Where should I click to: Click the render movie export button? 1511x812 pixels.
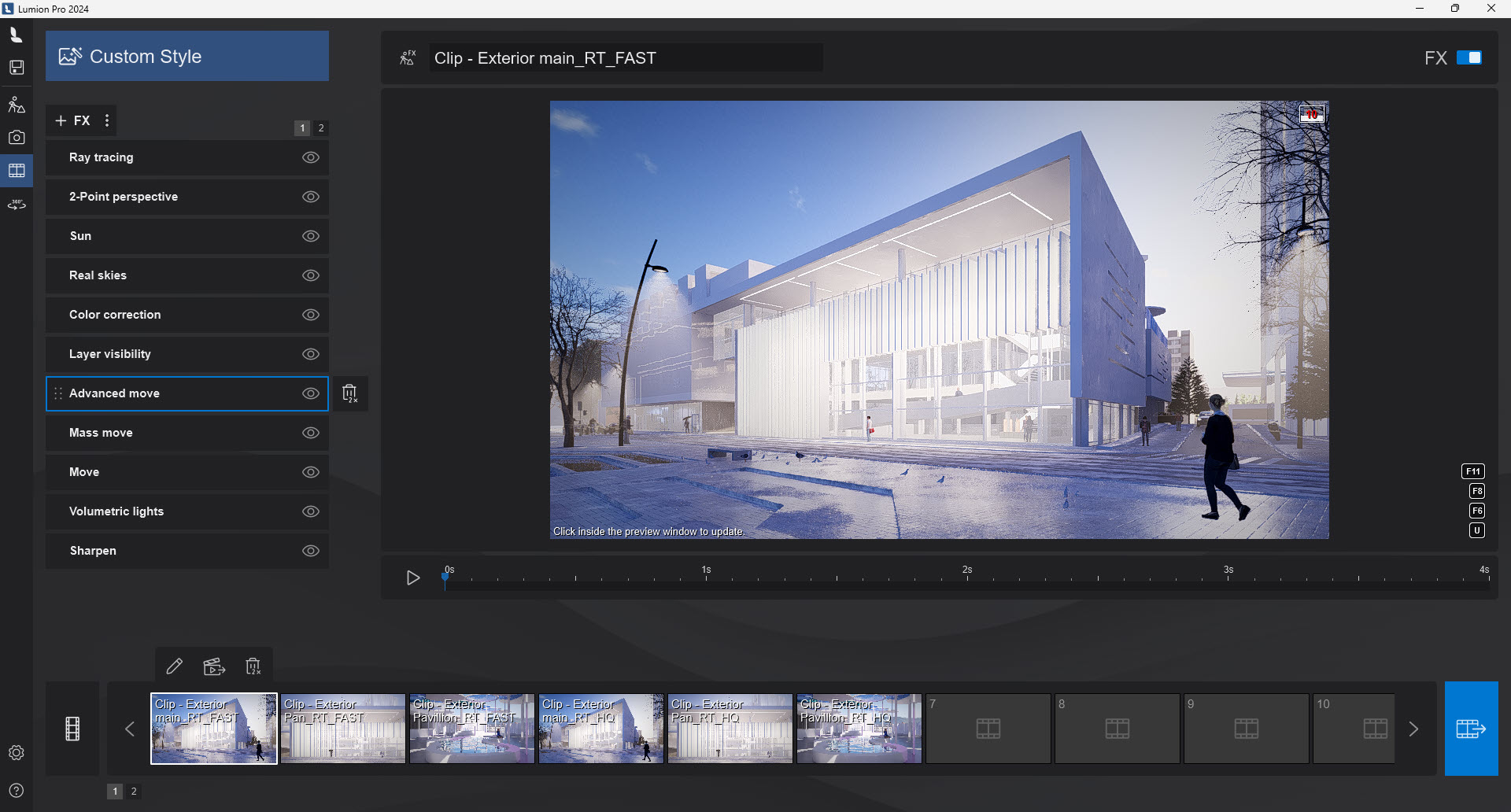(x=1470, y=729)
